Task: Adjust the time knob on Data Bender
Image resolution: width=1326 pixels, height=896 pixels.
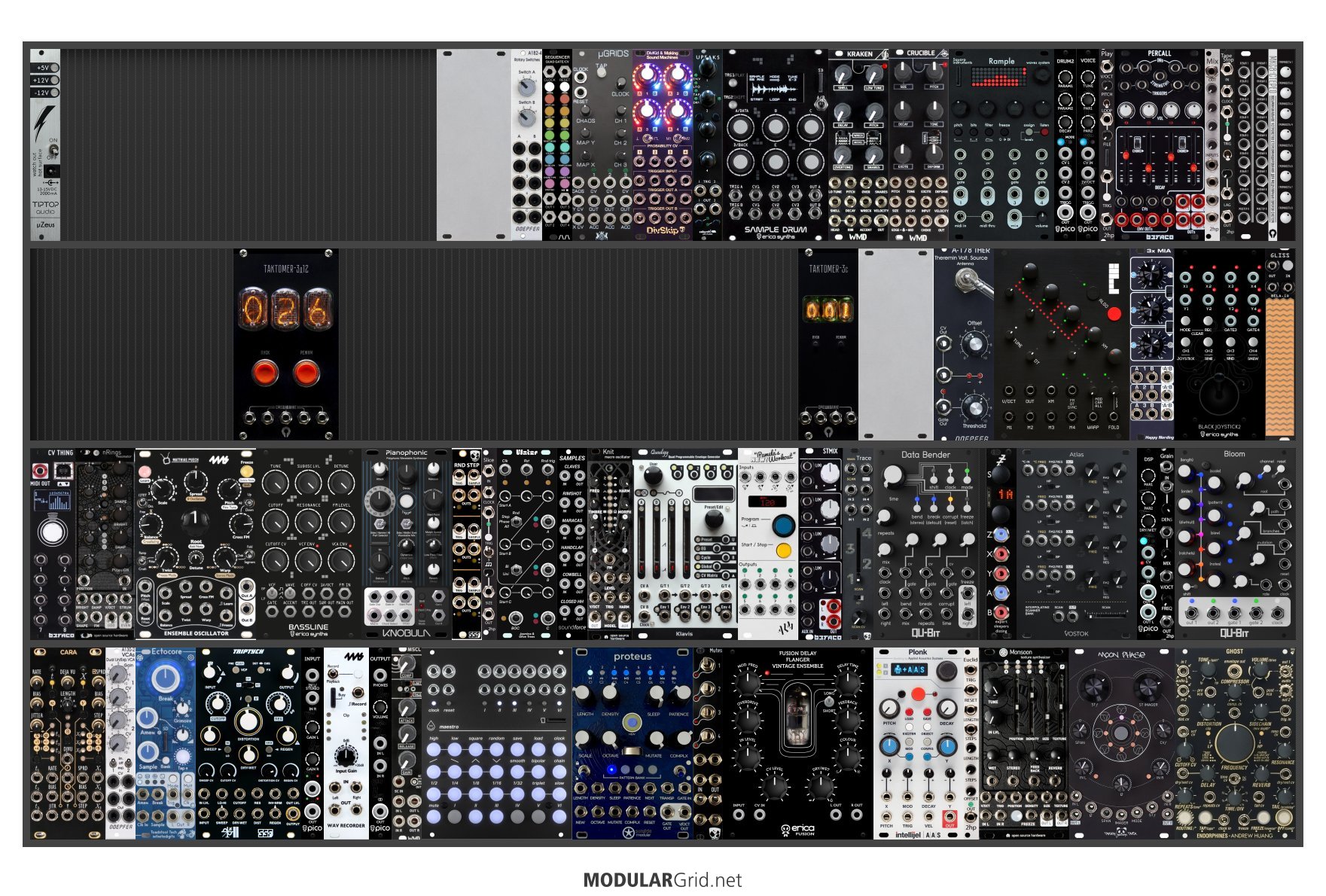Action: click(894, 475)
